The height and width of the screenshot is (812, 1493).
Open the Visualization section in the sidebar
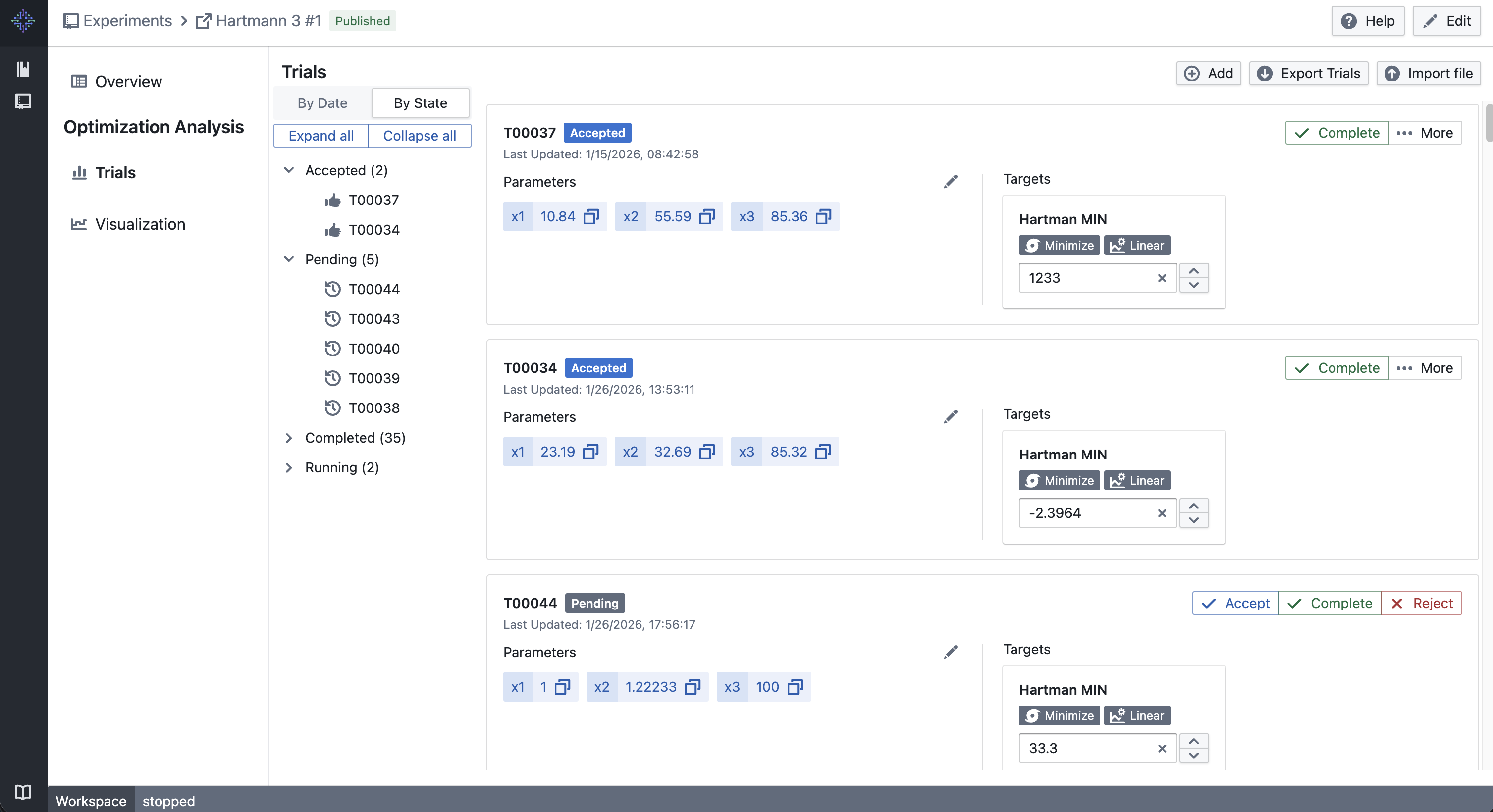click(x=140, y=224)
